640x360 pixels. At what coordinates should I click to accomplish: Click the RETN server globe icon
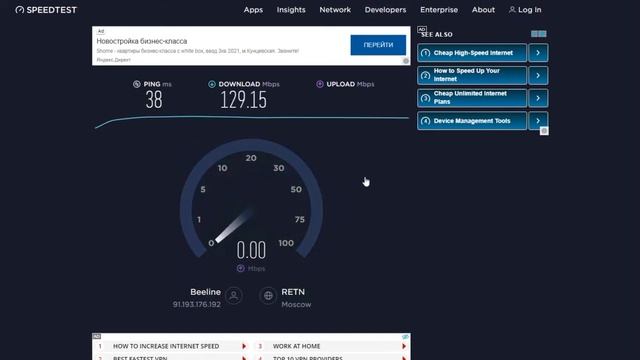pyautogui.click(x=268, y=296)
